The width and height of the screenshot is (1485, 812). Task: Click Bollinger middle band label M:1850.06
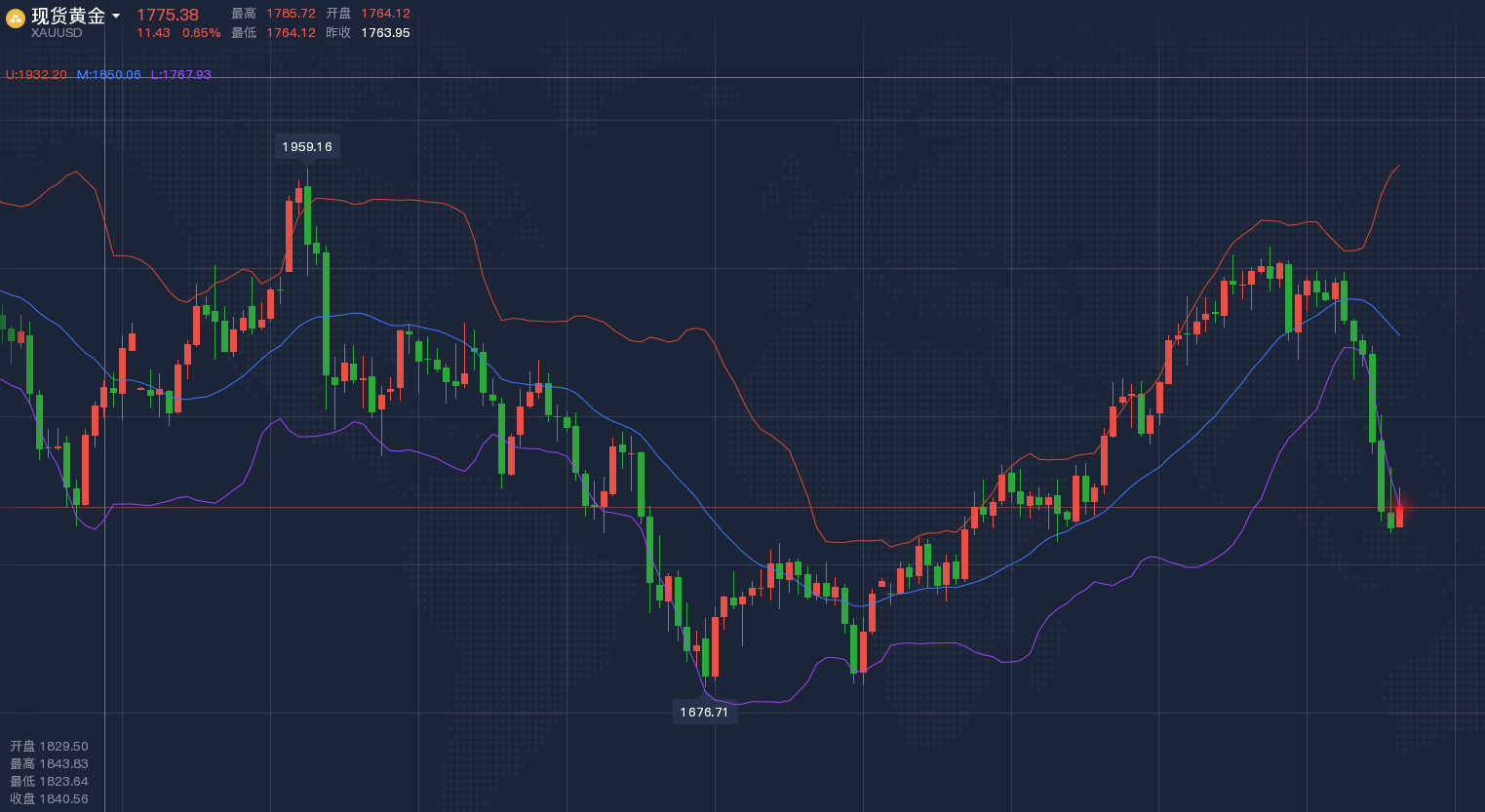pos(109,75)
